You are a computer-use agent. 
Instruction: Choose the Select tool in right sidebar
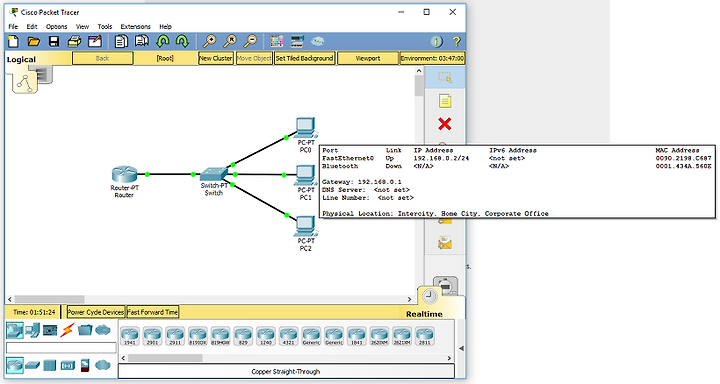[444, 78]
